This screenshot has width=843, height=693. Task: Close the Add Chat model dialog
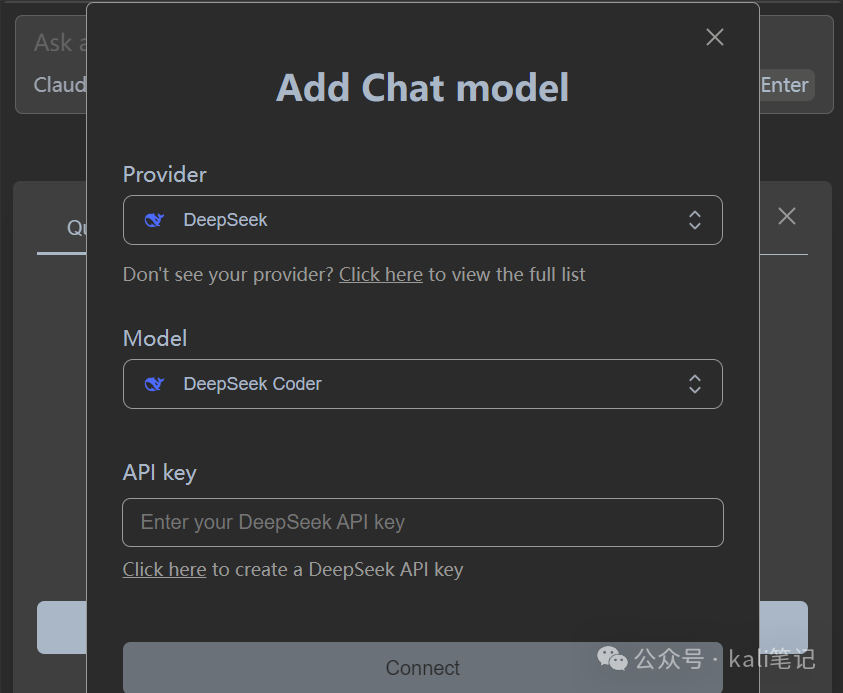coord(715,37)
